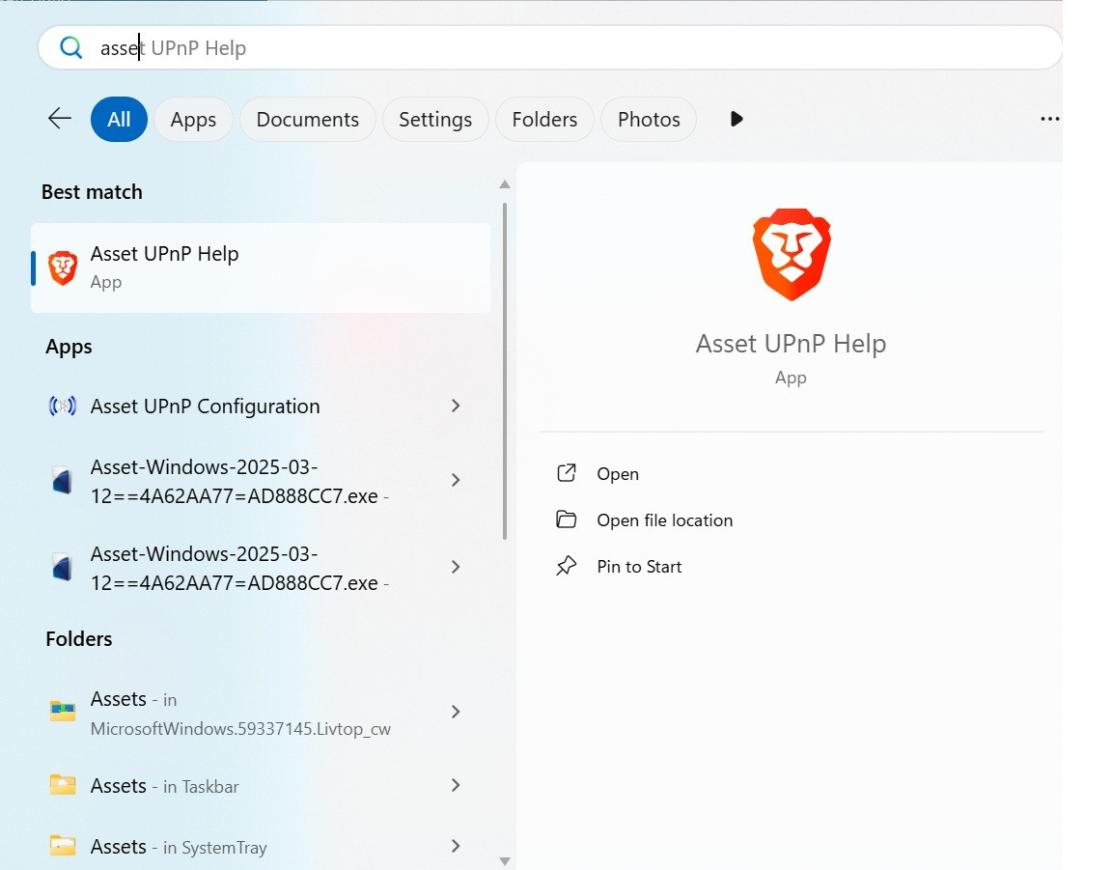Viewport: 1112px width, 870px height.
Task: Click the Assets in Taskbar folder icon
Action: point(63,786)
